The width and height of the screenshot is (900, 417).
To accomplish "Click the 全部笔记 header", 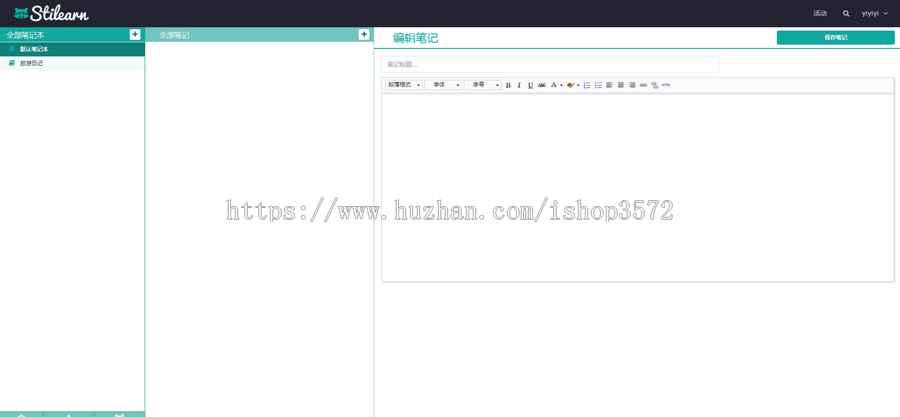I will 174,35.
